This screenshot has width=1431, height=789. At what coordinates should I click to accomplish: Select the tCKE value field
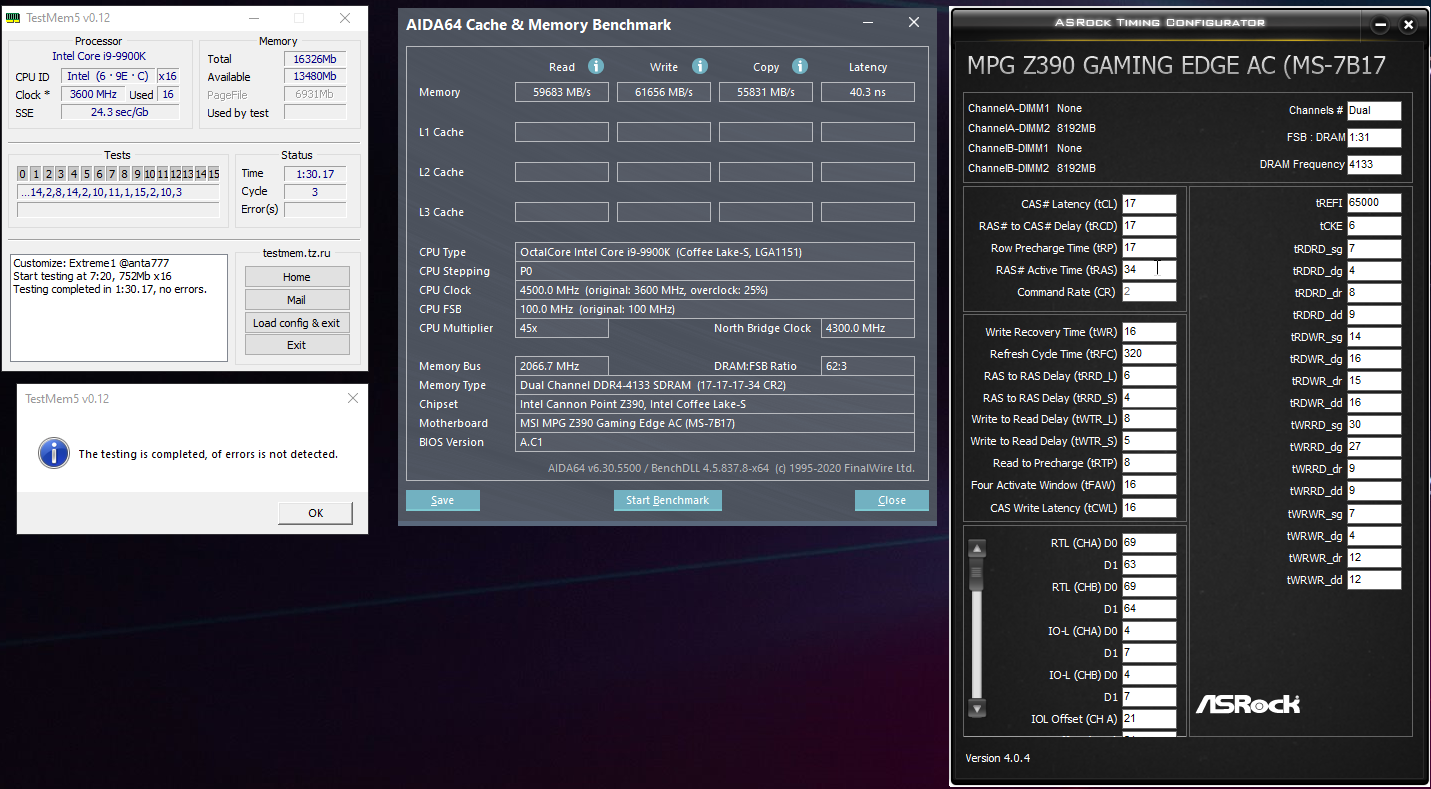[x=1374, y=226]
